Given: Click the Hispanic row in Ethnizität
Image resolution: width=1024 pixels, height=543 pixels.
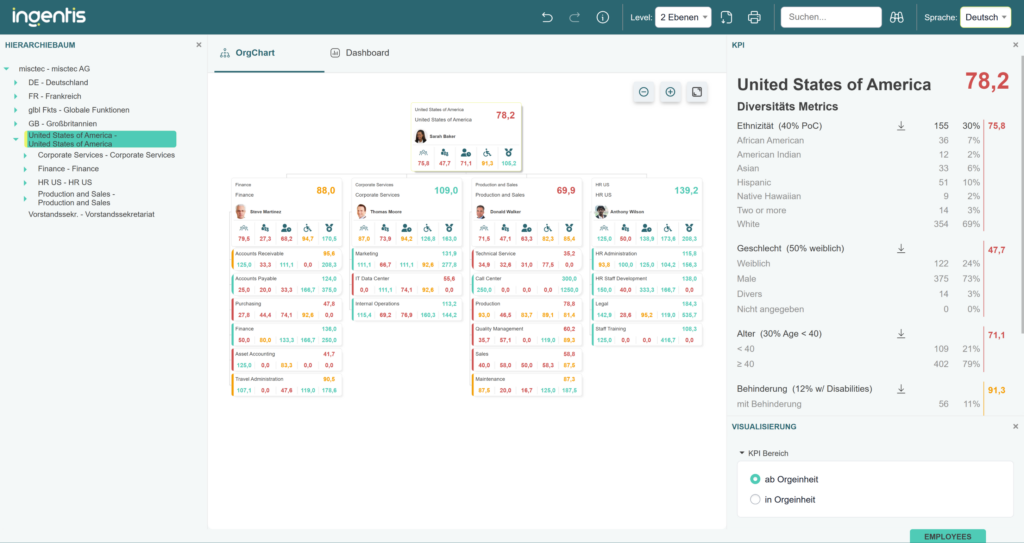Looking at the screenshot, I should pos(858,182).
